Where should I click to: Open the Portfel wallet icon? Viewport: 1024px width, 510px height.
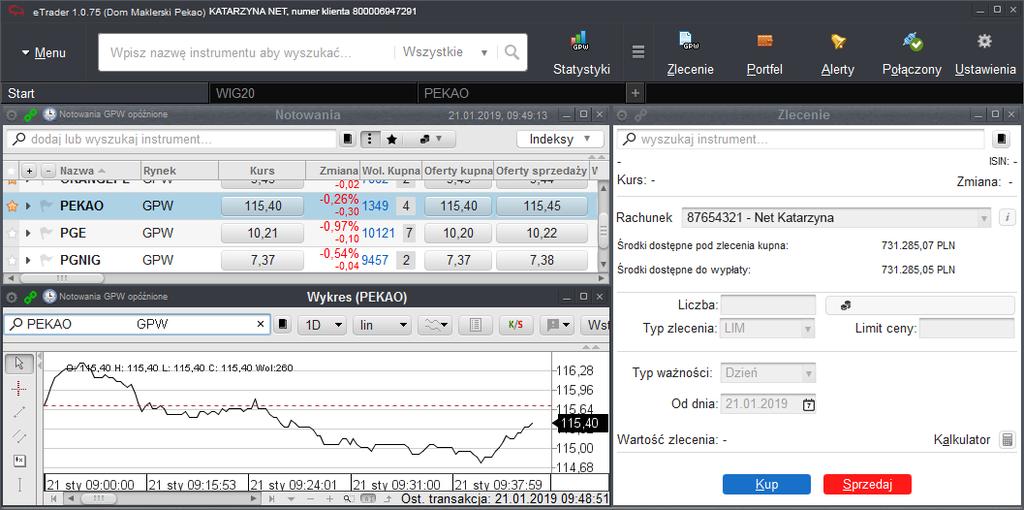pyautogui.click(x=765, y=41)
